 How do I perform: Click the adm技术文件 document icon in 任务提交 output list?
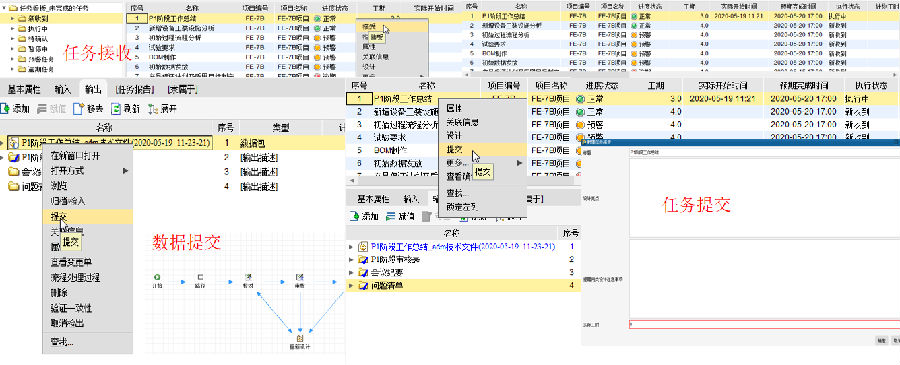363,247
